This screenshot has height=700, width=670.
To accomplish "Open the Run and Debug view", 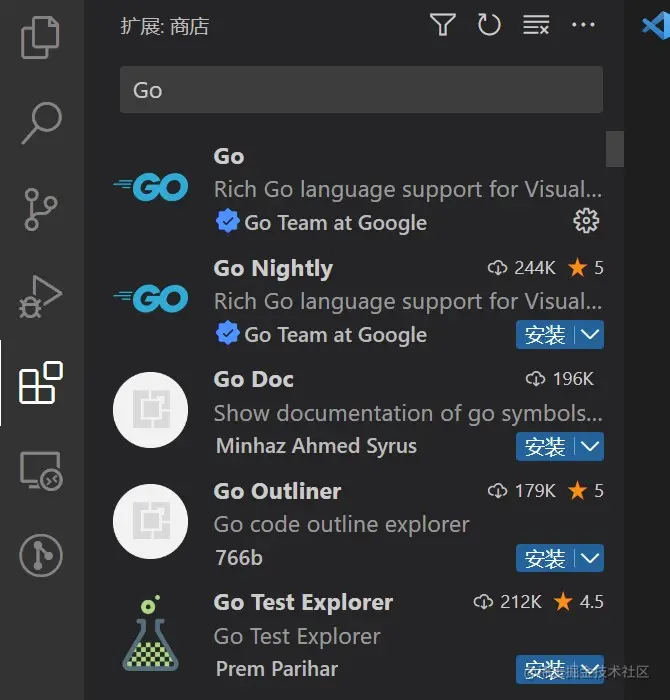I will tap(41, 296).
